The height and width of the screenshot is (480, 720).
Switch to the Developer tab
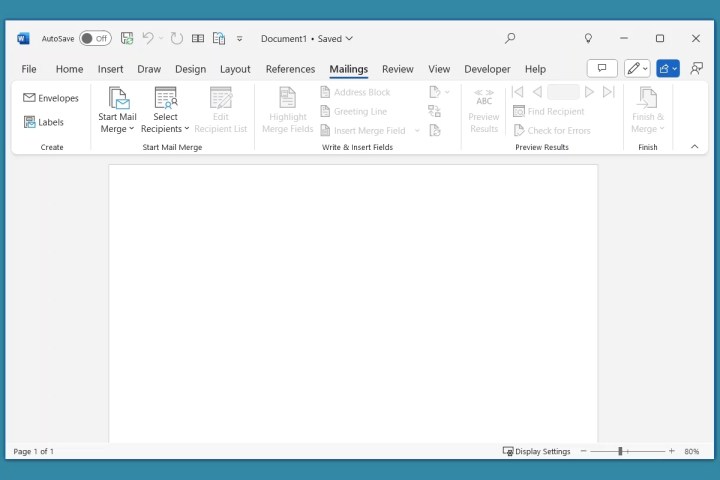click(x=487, y=69)
